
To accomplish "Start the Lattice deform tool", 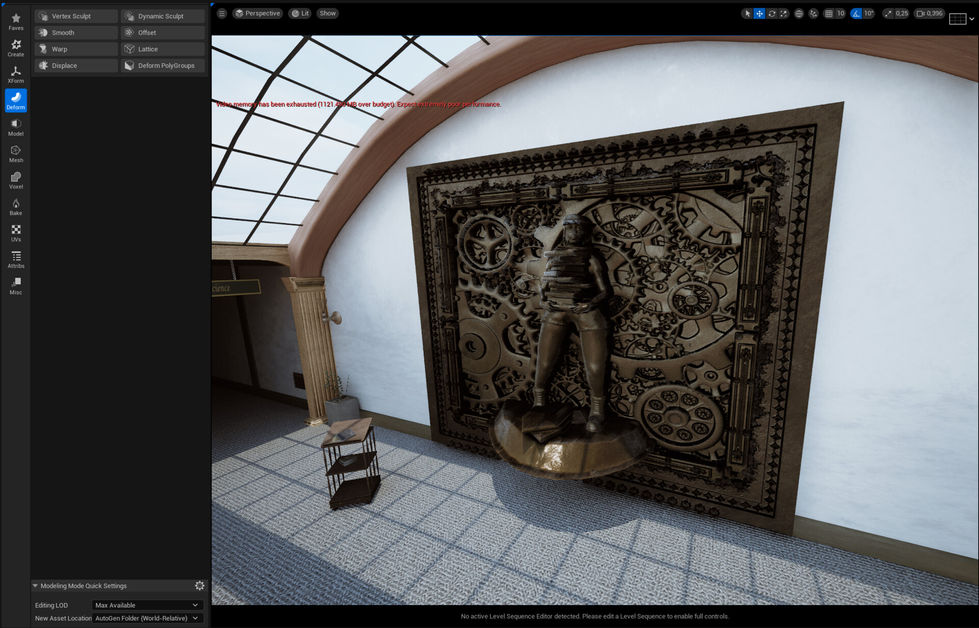I will click(163, 49).
